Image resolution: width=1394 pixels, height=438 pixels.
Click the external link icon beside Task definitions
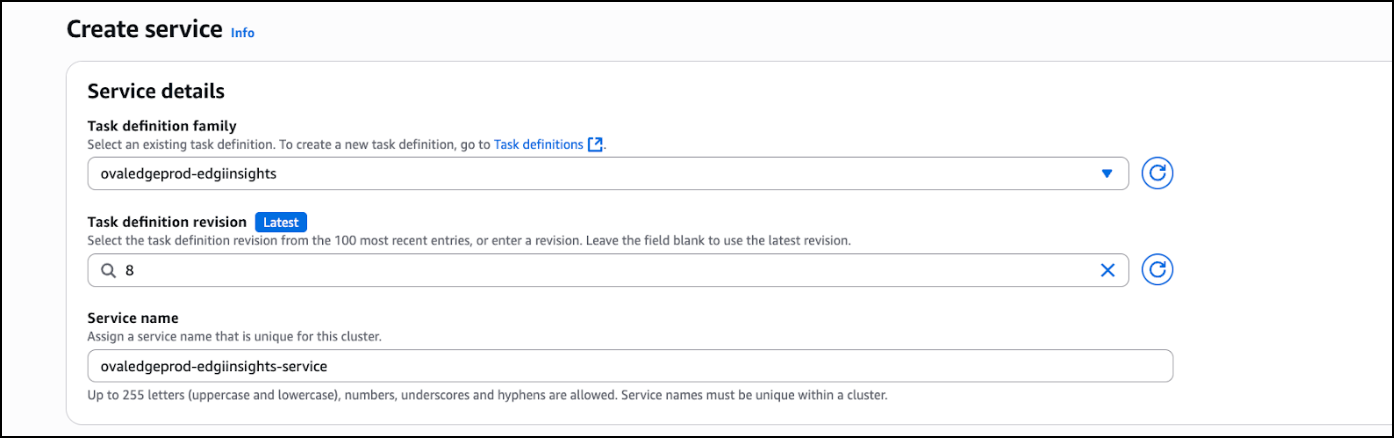coord(595,144)
